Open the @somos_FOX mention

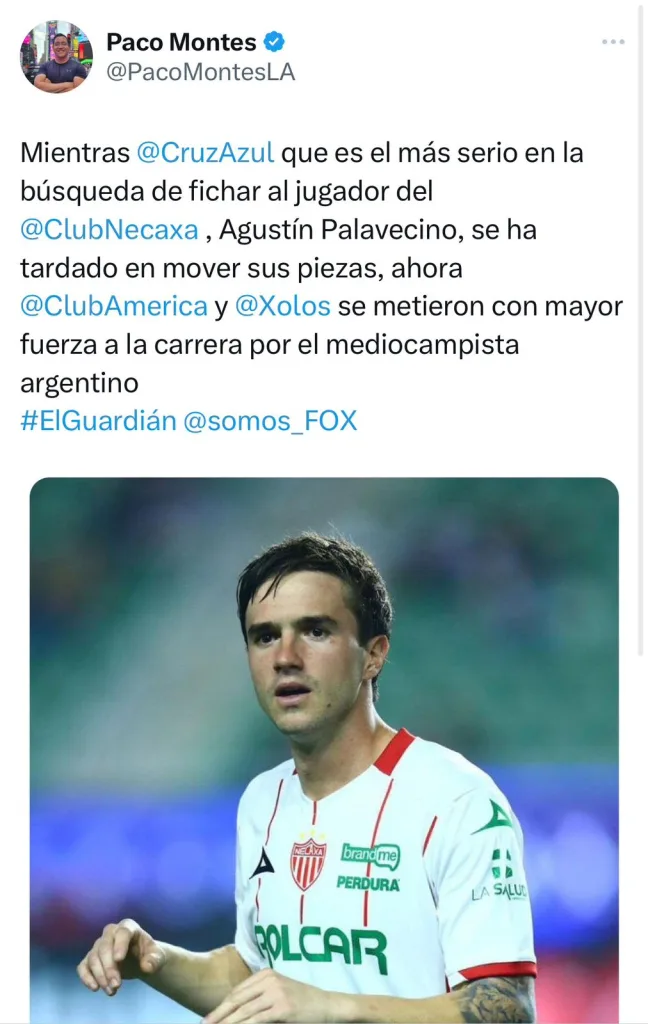point(270,421)
